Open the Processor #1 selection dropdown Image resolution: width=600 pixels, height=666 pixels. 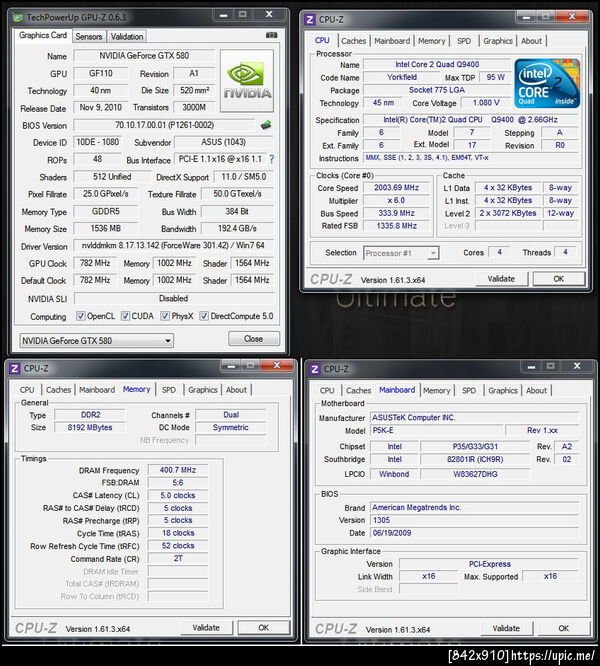click(x=401, y=253)
